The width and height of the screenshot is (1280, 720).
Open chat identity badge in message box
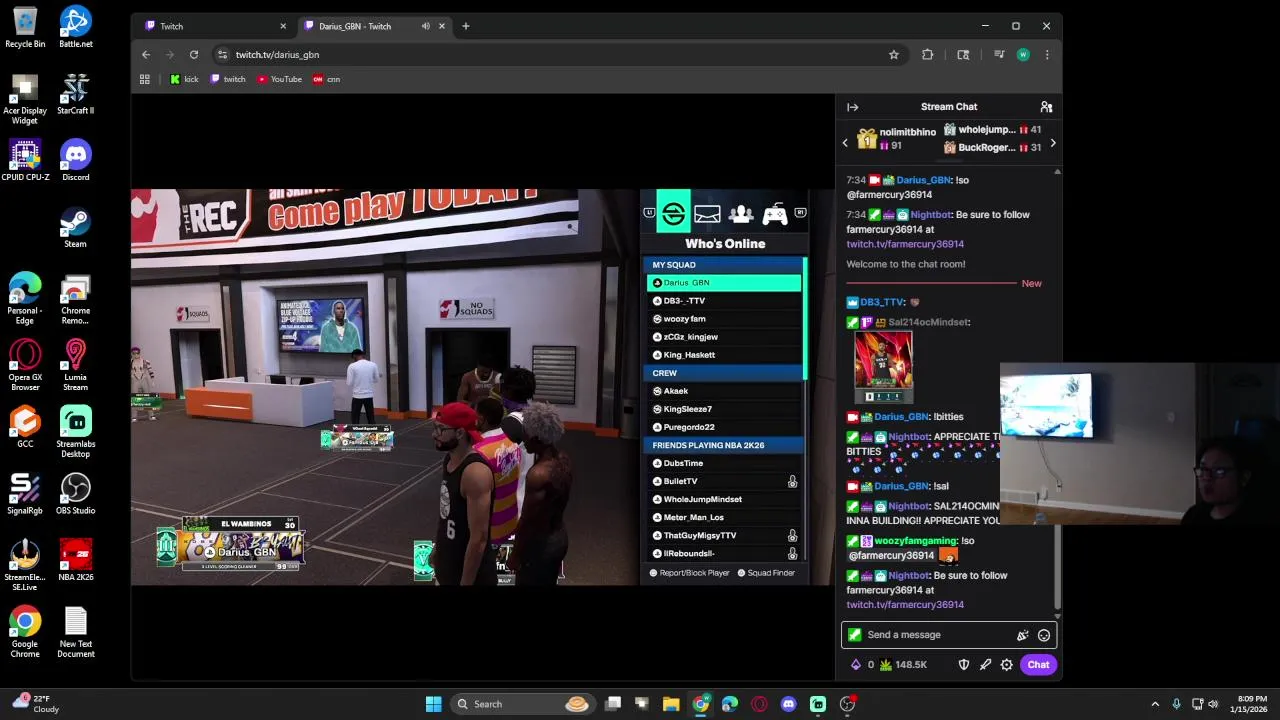click(x=854, y=635)
